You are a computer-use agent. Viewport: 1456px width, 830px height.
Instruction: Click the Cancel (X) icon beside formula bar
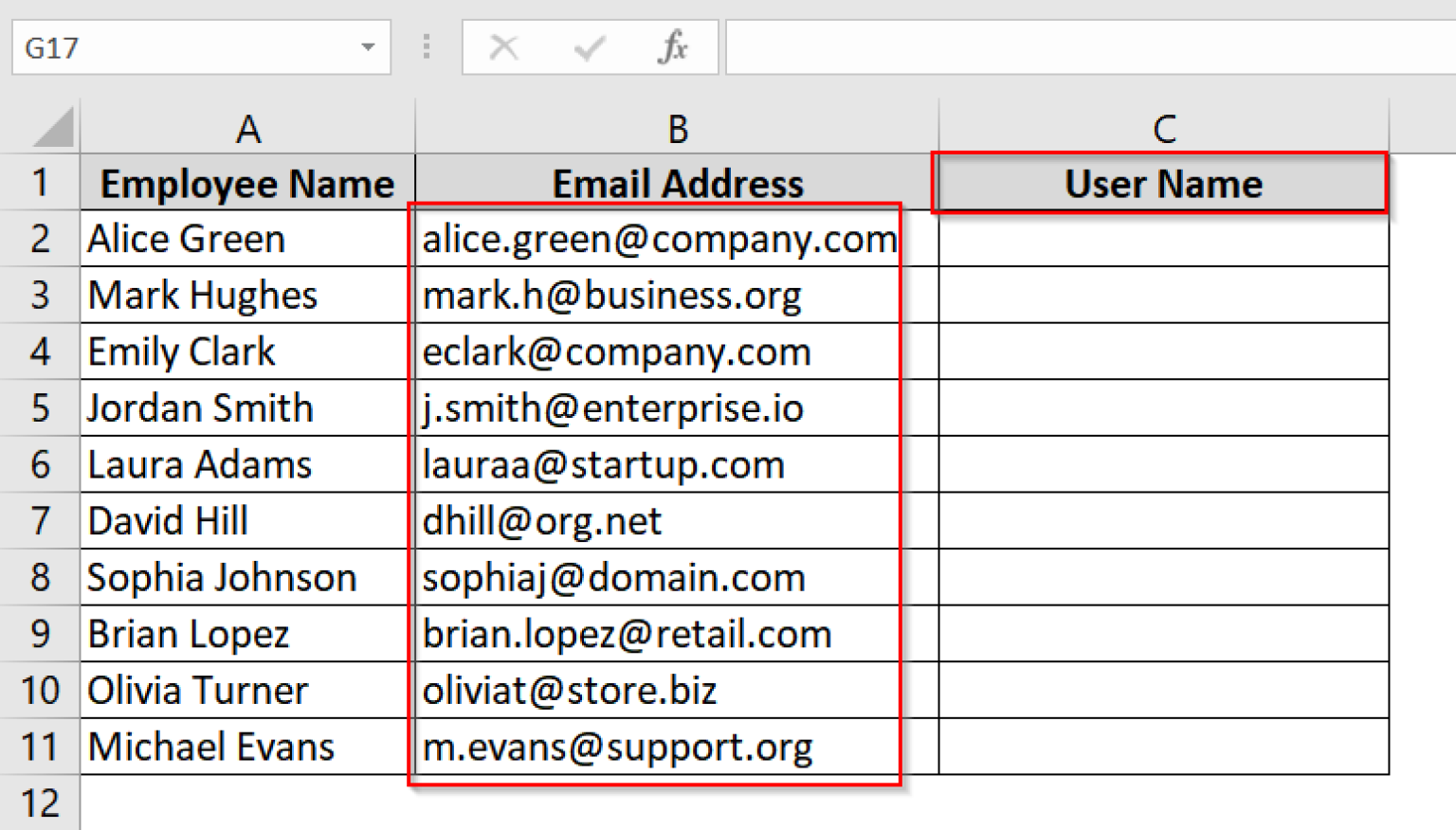(503, 46)
